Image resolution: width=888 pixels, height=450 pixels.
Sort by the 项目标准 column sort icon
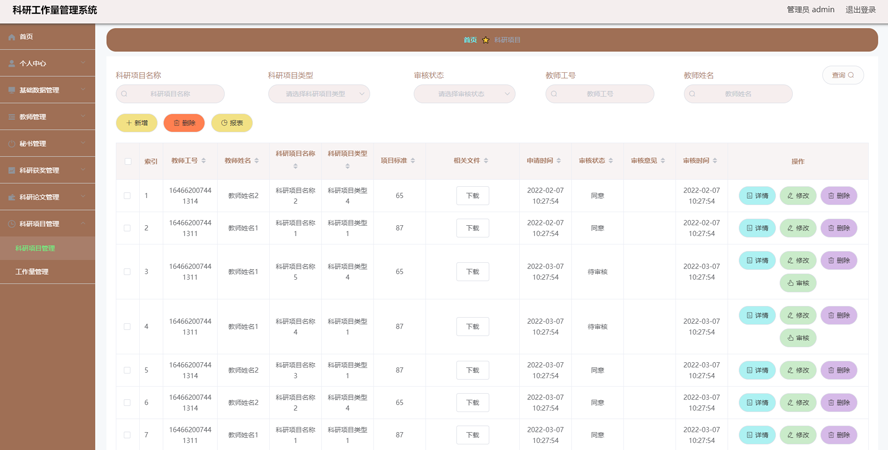(413, 161)
